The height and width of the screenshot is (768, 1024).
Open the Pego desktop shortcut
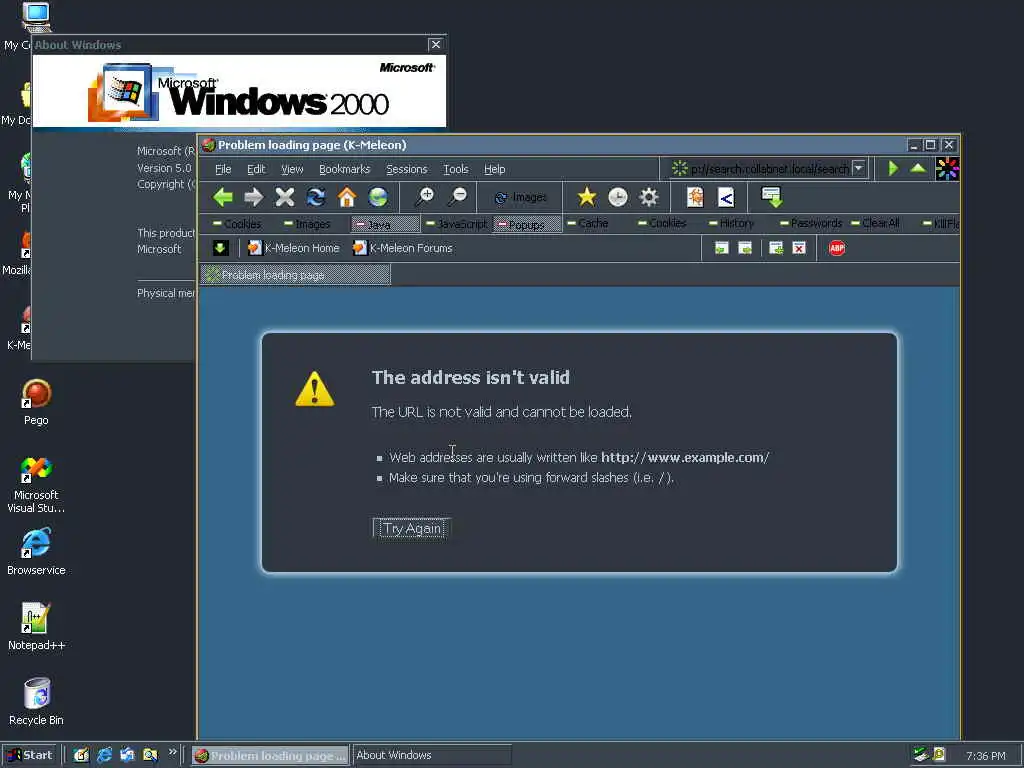click(36, 402)
